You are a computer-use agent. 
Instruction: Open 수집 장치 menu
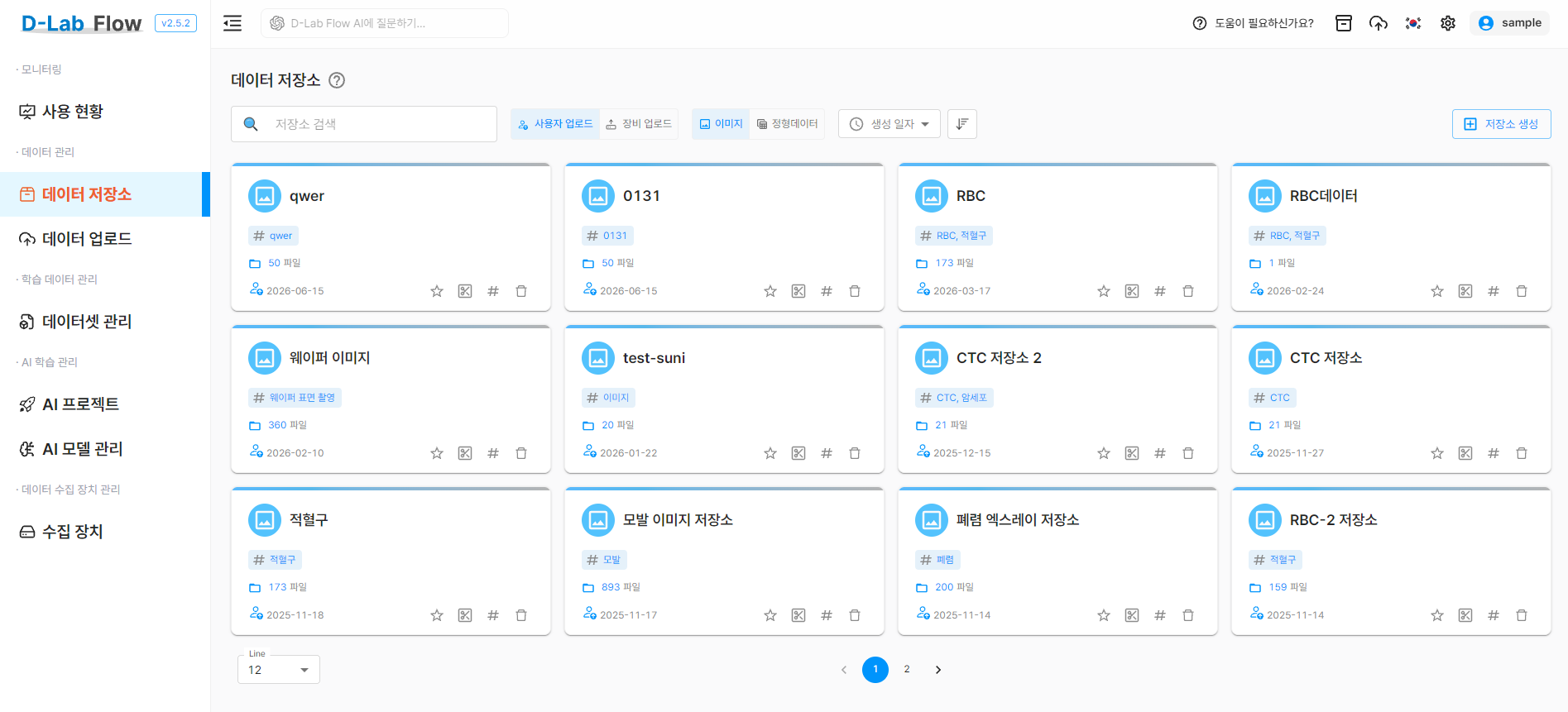(x=105, y=532)
